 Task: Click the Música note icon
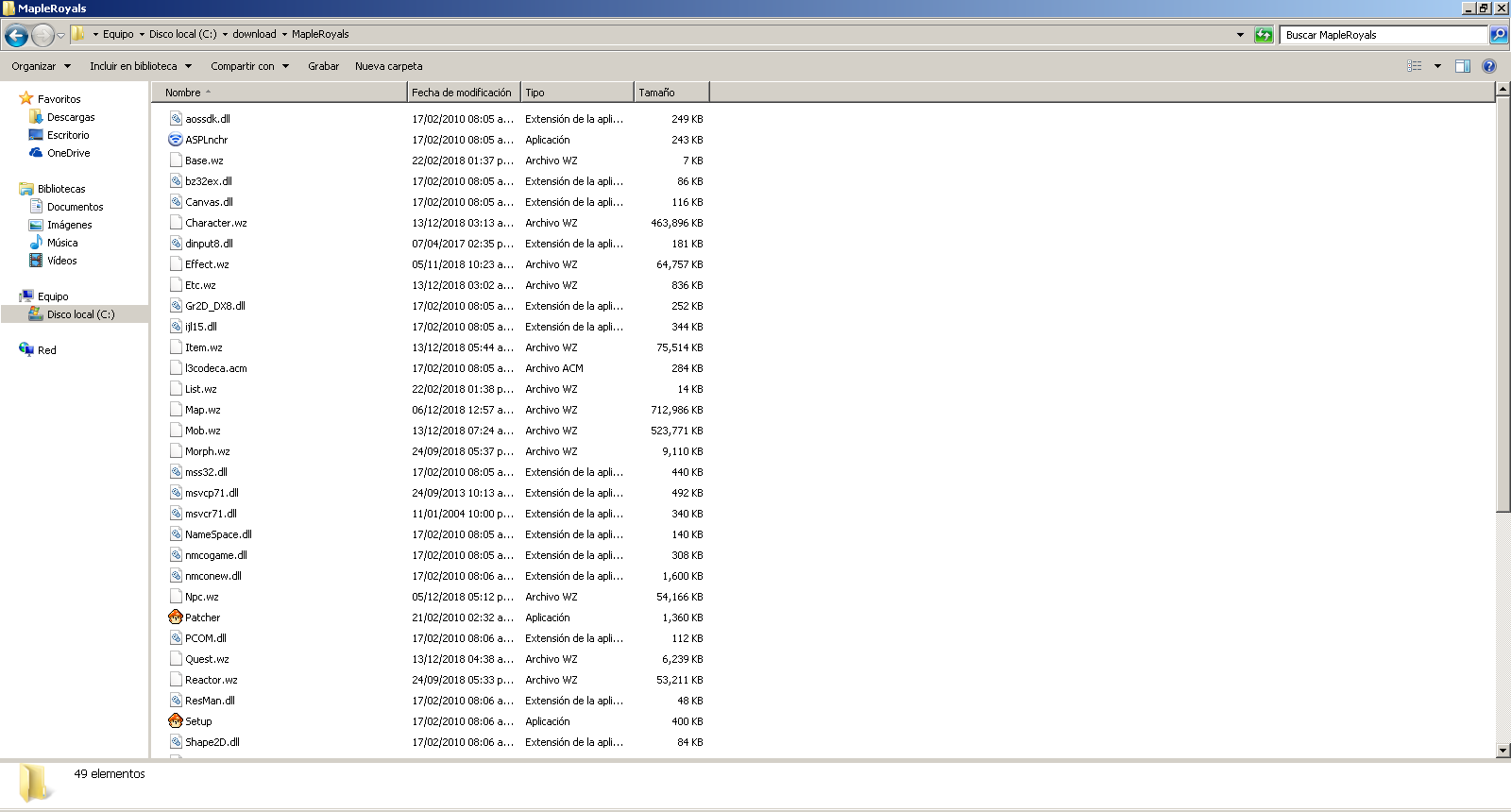[36, 243]
